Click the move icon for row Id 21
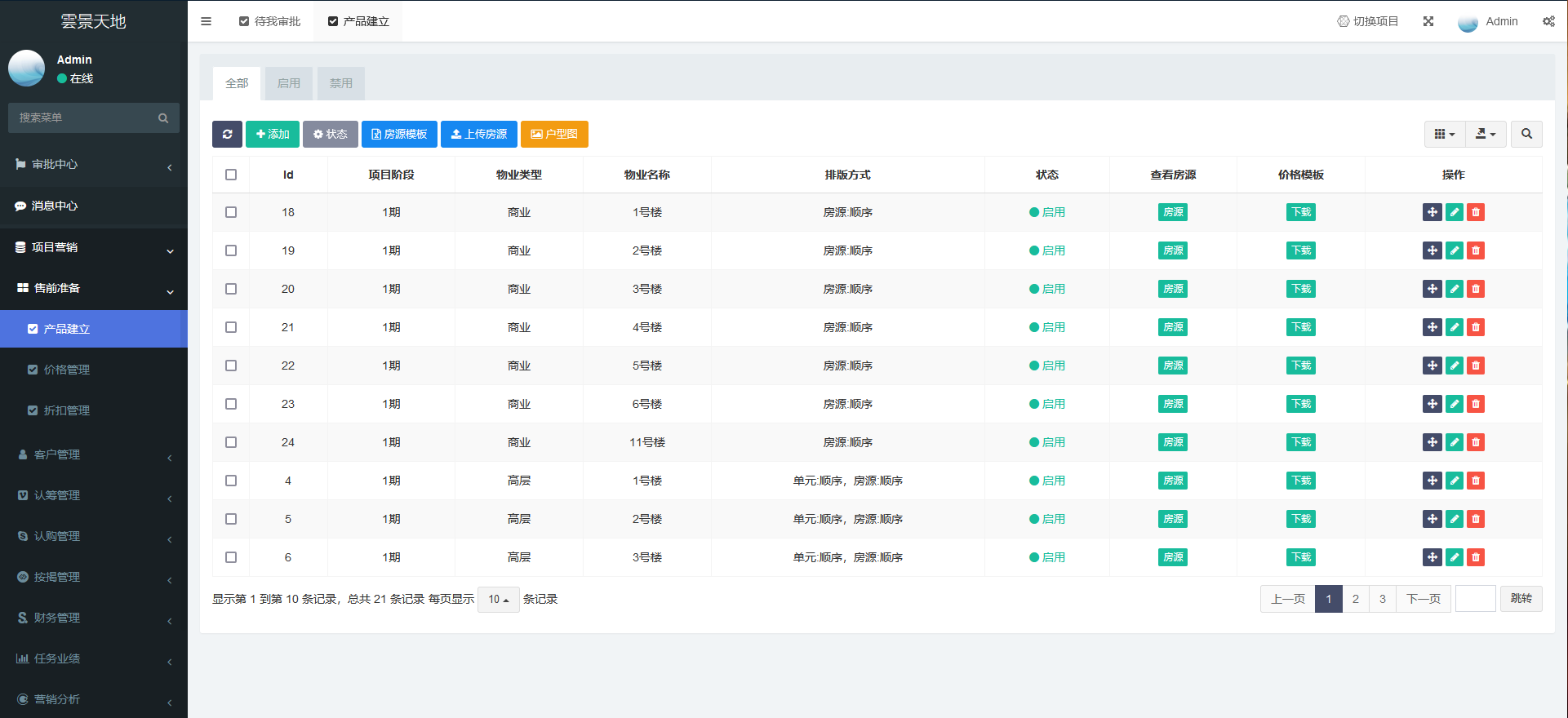The height and width of the screenshot is (718, 1568). [1433, 327]
